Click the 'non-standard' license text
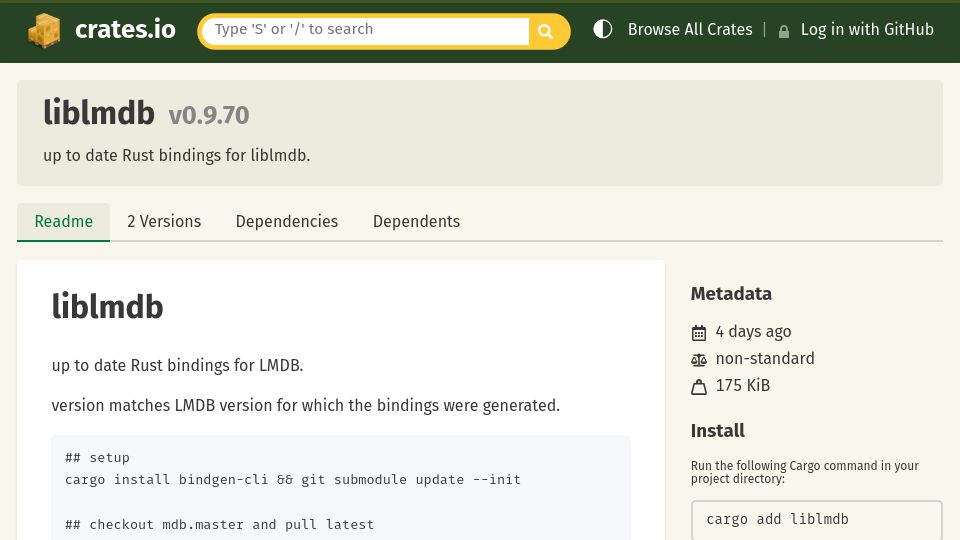Image resolution: width=960 pixels, height=540 pixels. 765,358
